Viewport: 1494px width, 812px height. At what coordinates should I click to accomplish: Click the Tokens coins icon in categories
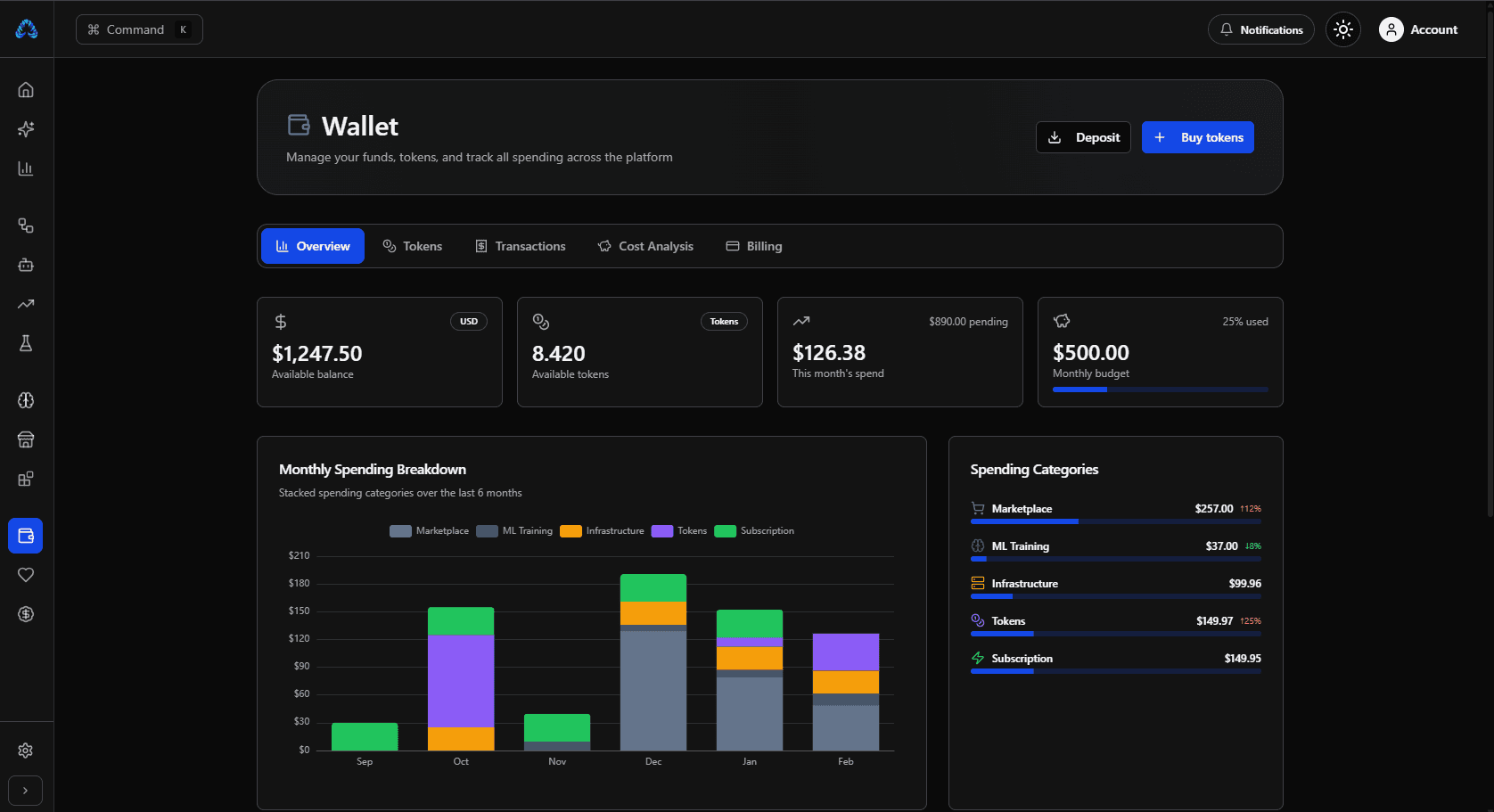click(978, 621)
